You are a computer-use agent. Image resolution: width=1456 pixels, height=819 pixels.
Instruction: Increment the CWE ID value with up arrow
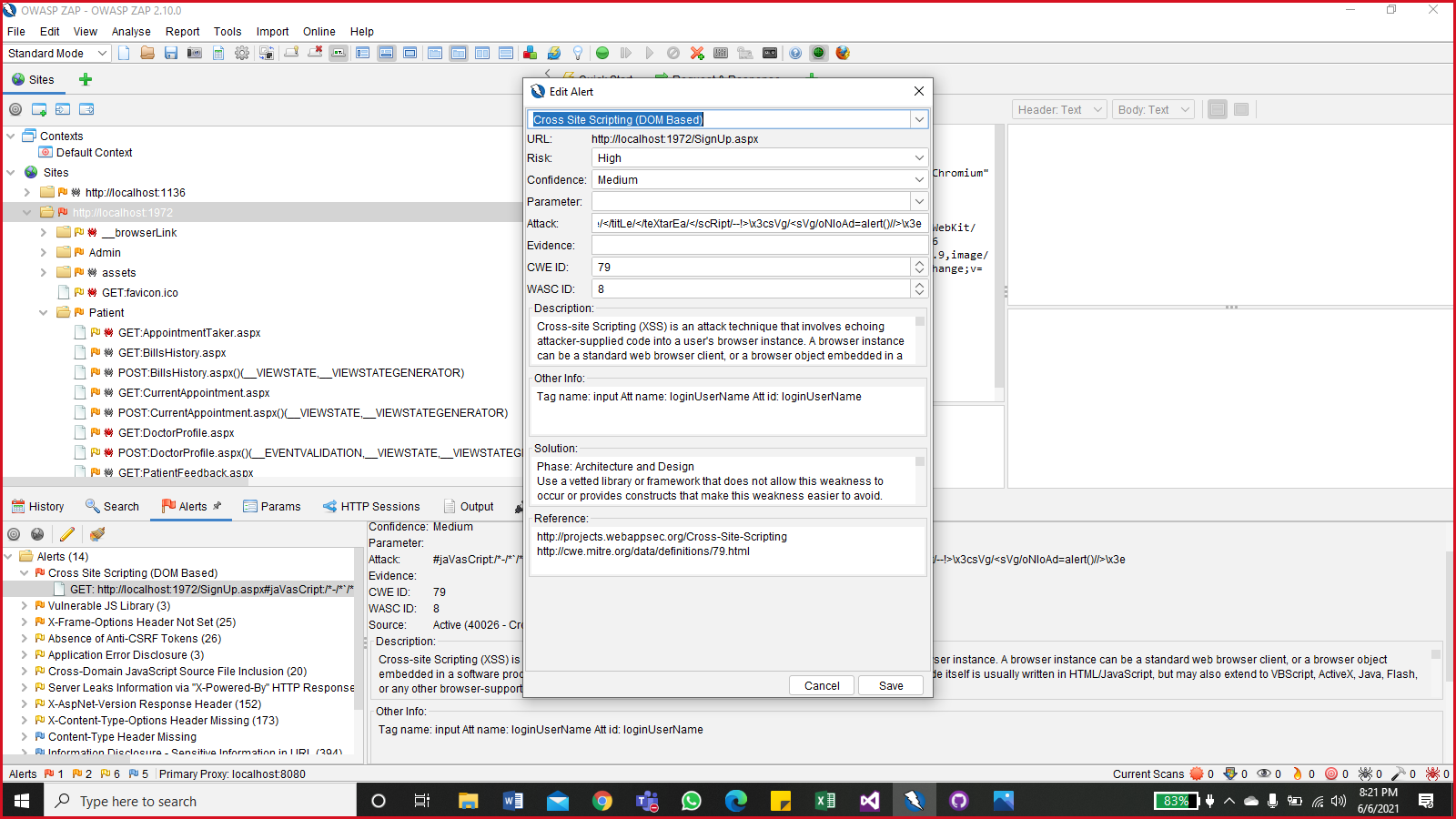pyautogui.click(x=919, y=262)
